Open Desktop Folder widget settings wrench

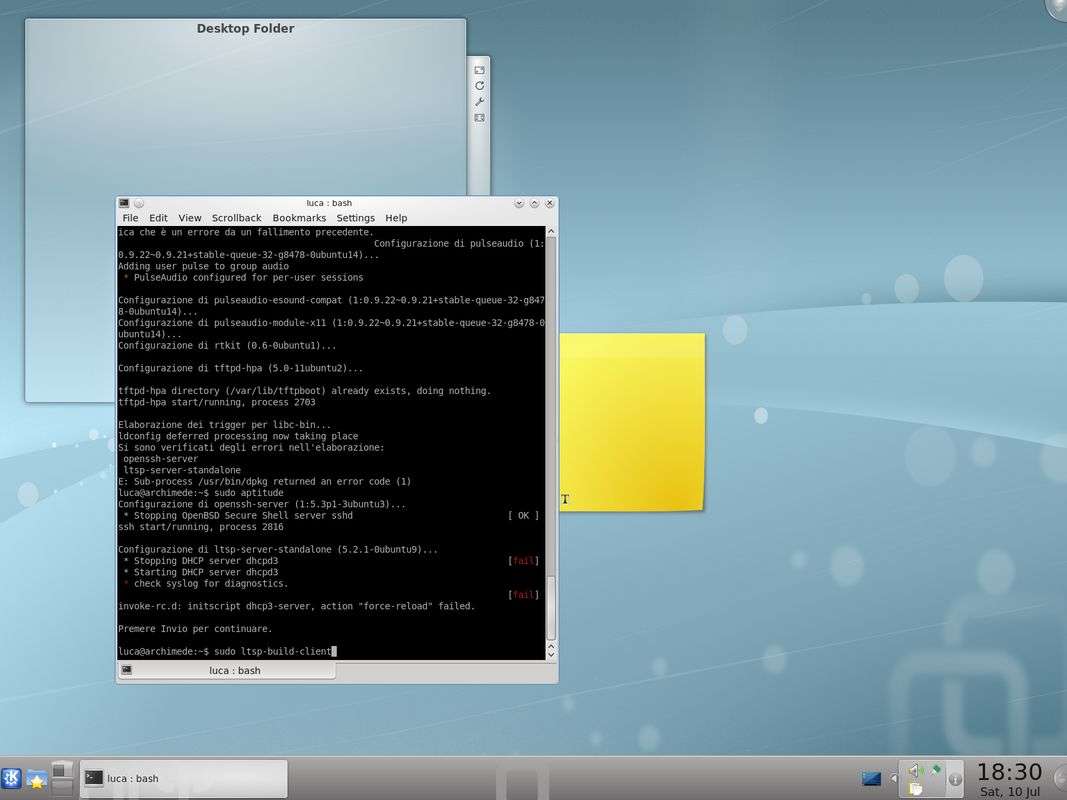pyautogui.click(x=479, y=102)
